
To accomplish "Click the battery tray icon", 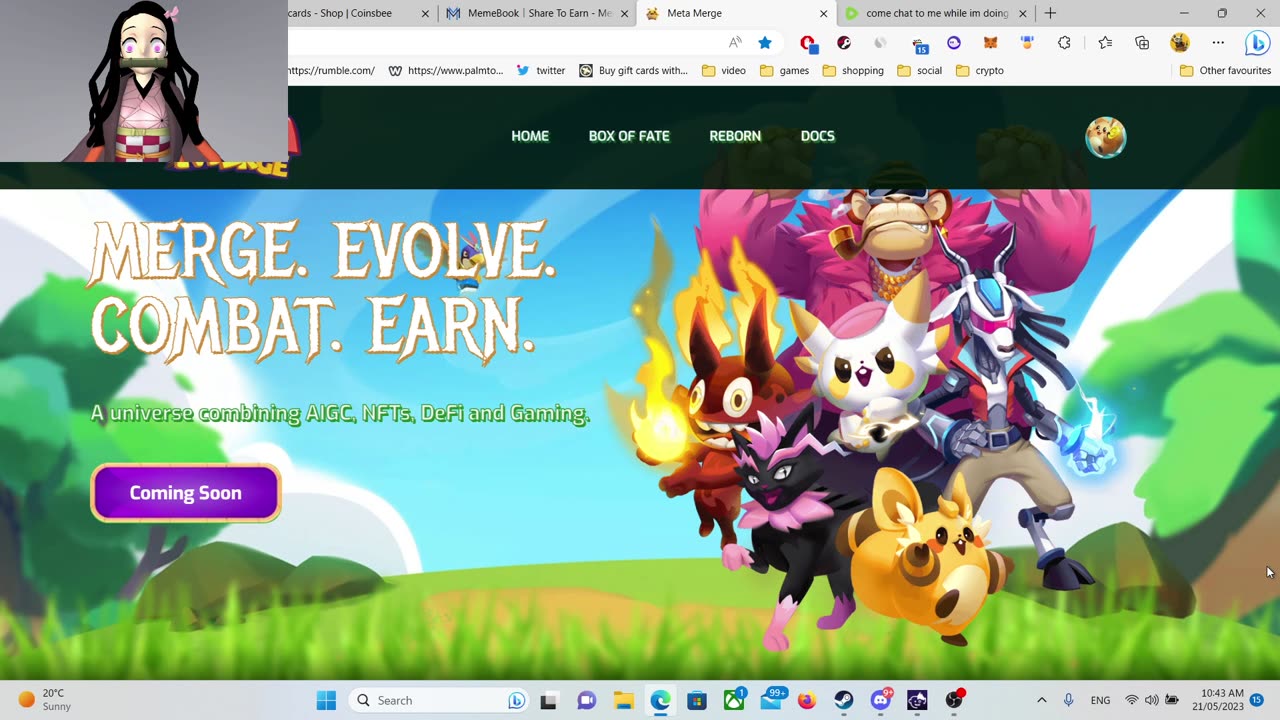I will (x=1172, y=700).
